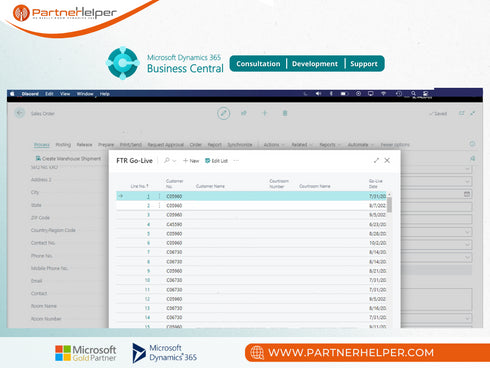
Task: Click line number 1 link
Action: coord(148,196)
